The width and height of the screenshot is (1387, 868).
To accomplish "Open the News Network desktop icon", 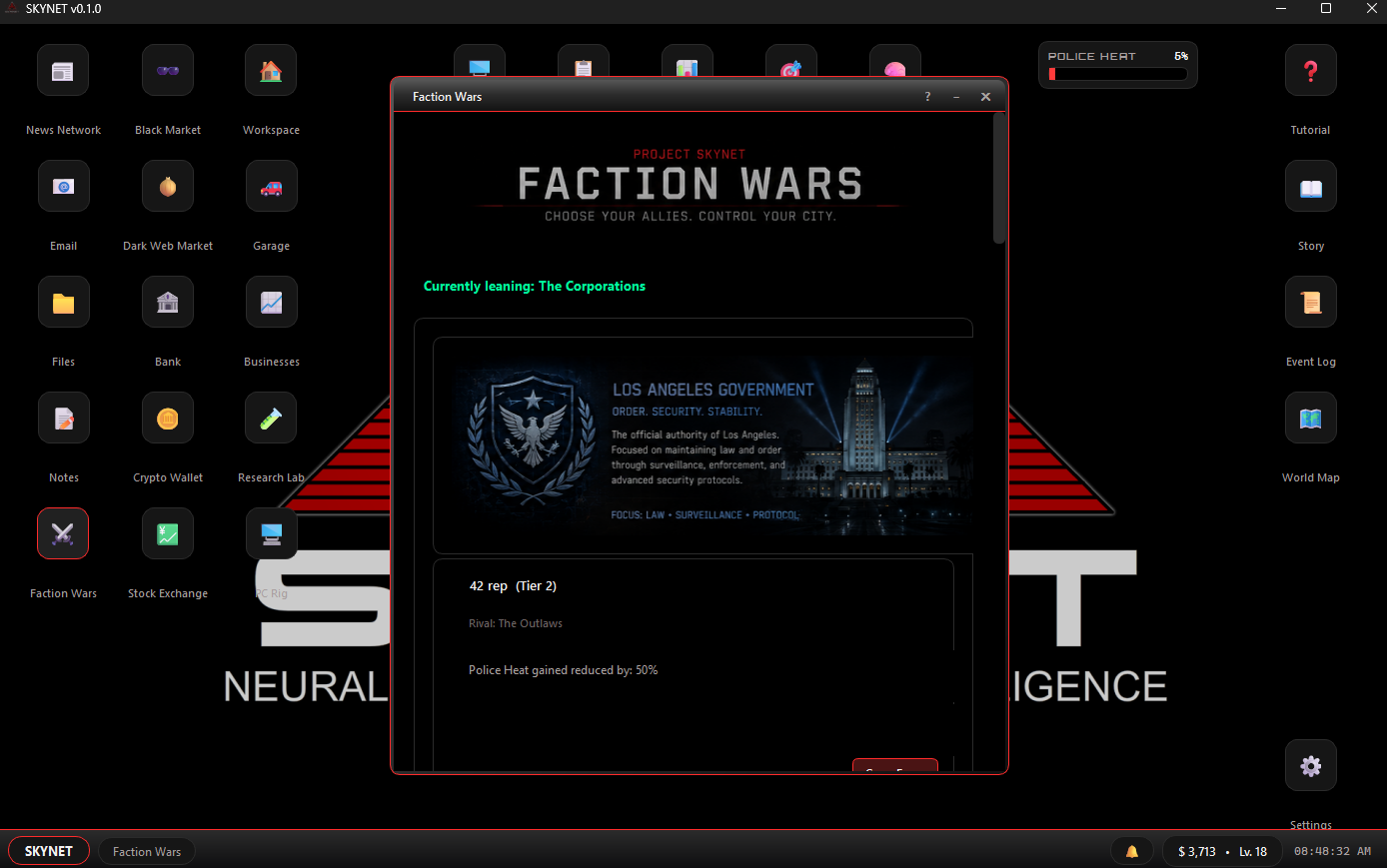I will click(x=63, y=71).
